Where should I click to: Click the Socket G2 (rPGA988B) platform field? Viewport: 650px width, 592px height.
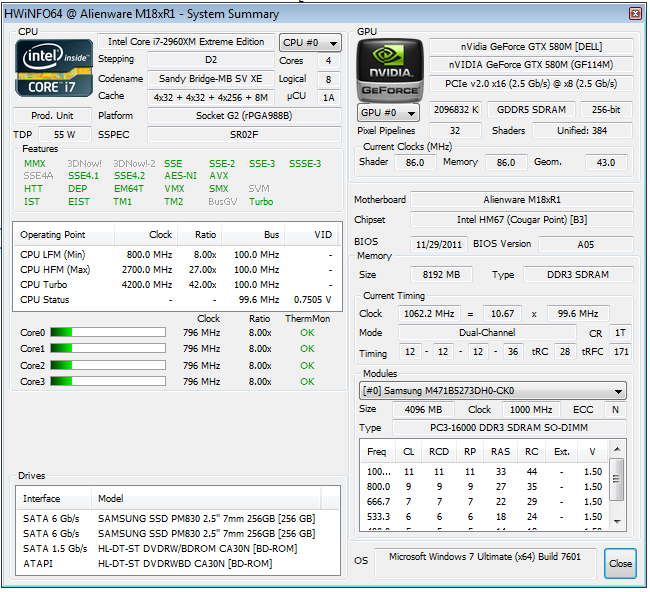[244, 115]
